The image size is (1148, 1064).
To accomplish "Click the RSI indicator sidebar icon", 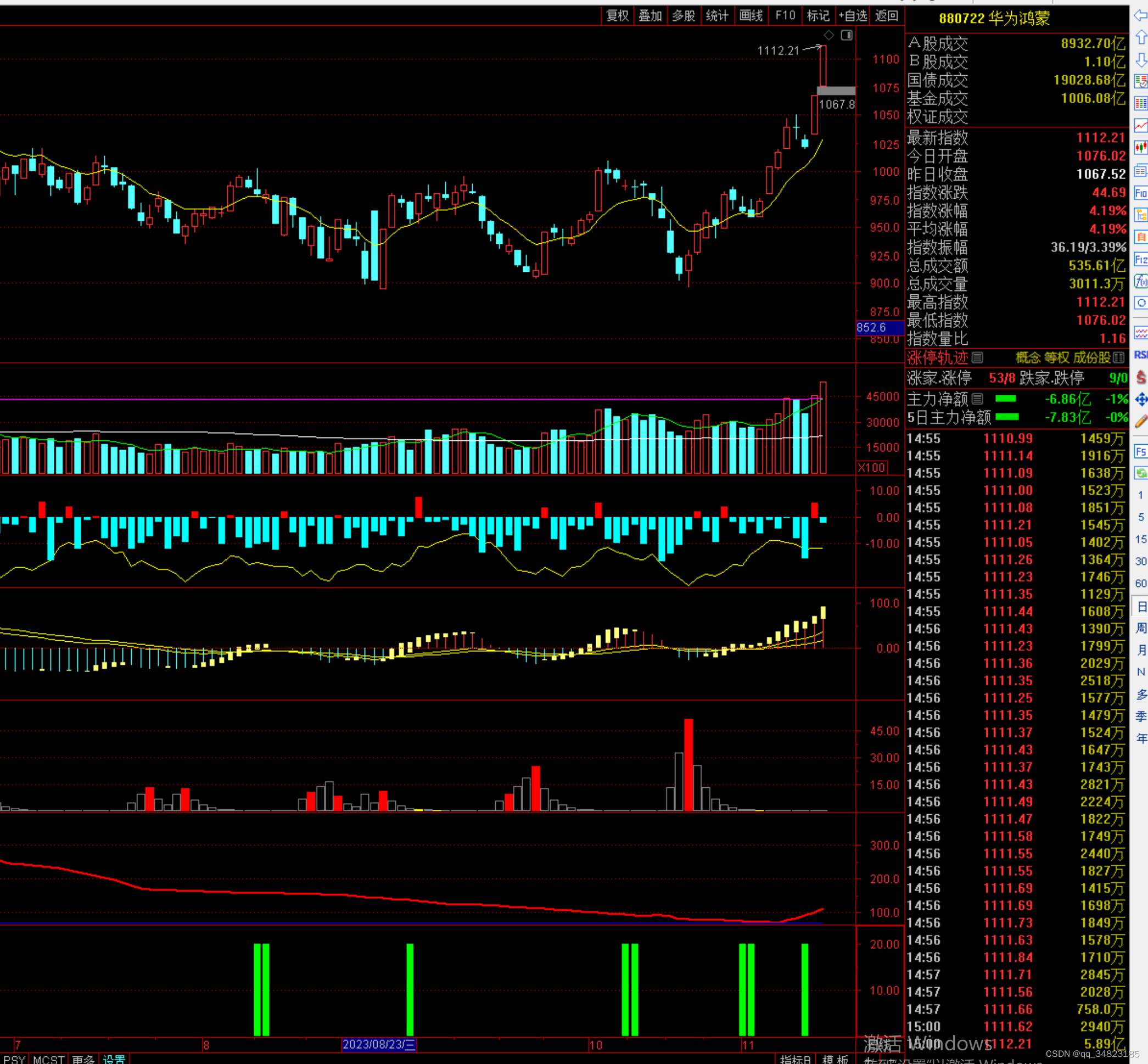I will point(1140,355).
